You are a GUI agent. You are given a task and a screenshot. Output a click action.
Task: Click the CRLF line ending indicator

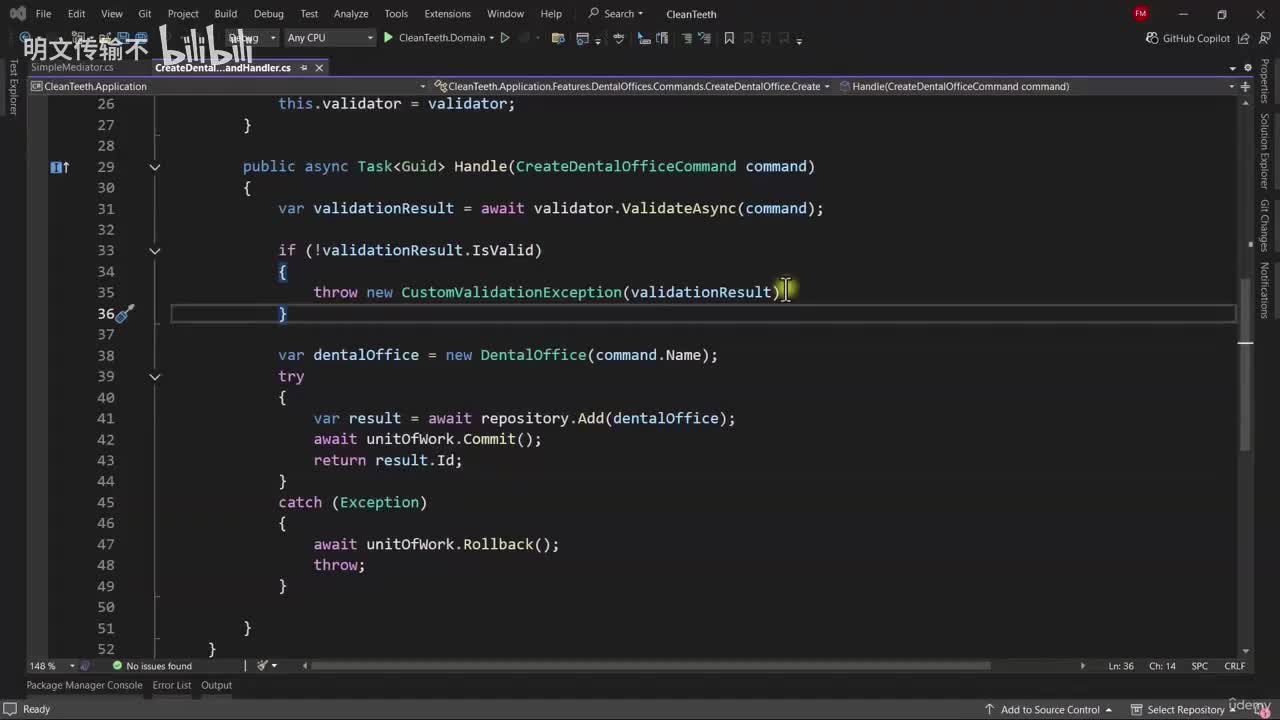click(x=1235, y=666)
